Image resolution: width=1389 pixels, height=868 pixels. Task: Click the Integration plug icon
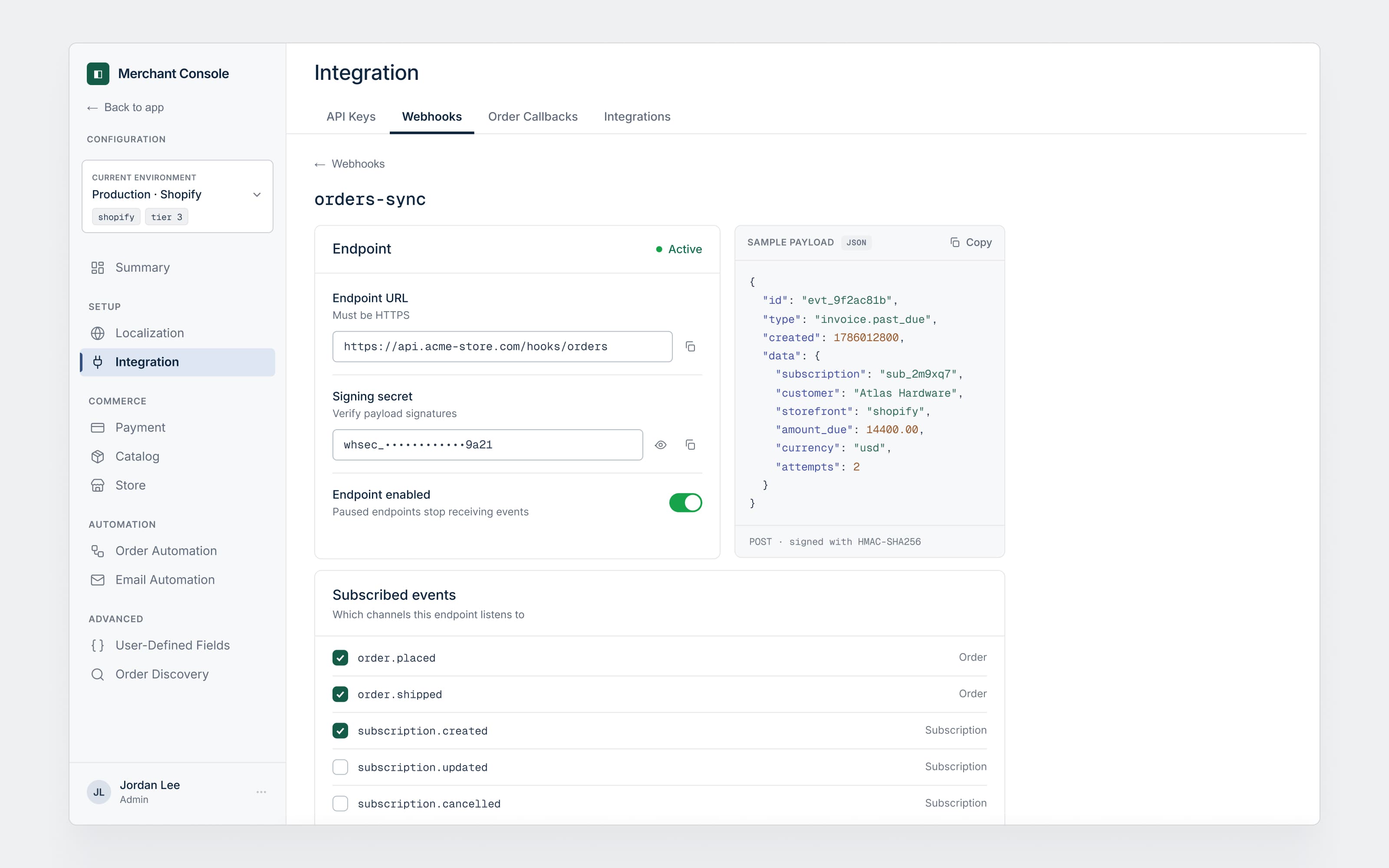[x=98, y=362]
